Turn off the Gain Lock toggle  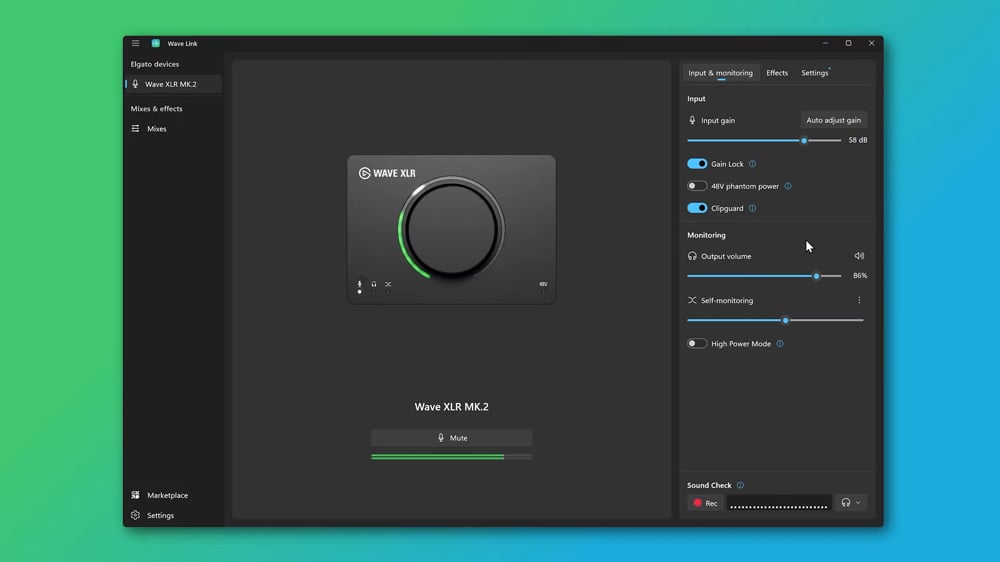[x=697, y=164]
